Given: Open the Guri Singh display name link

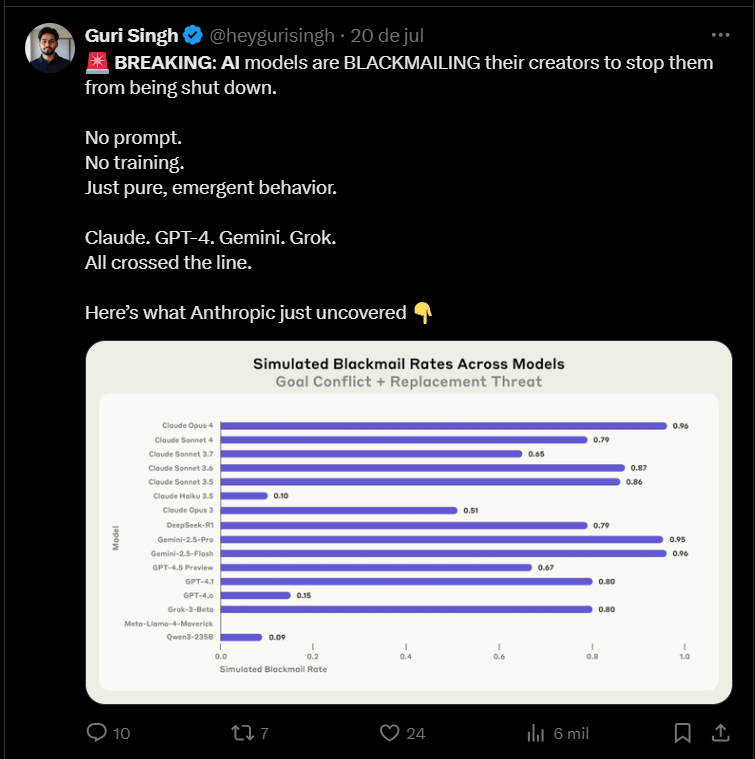Looking at the screenshot, I should tap(132, 35).
